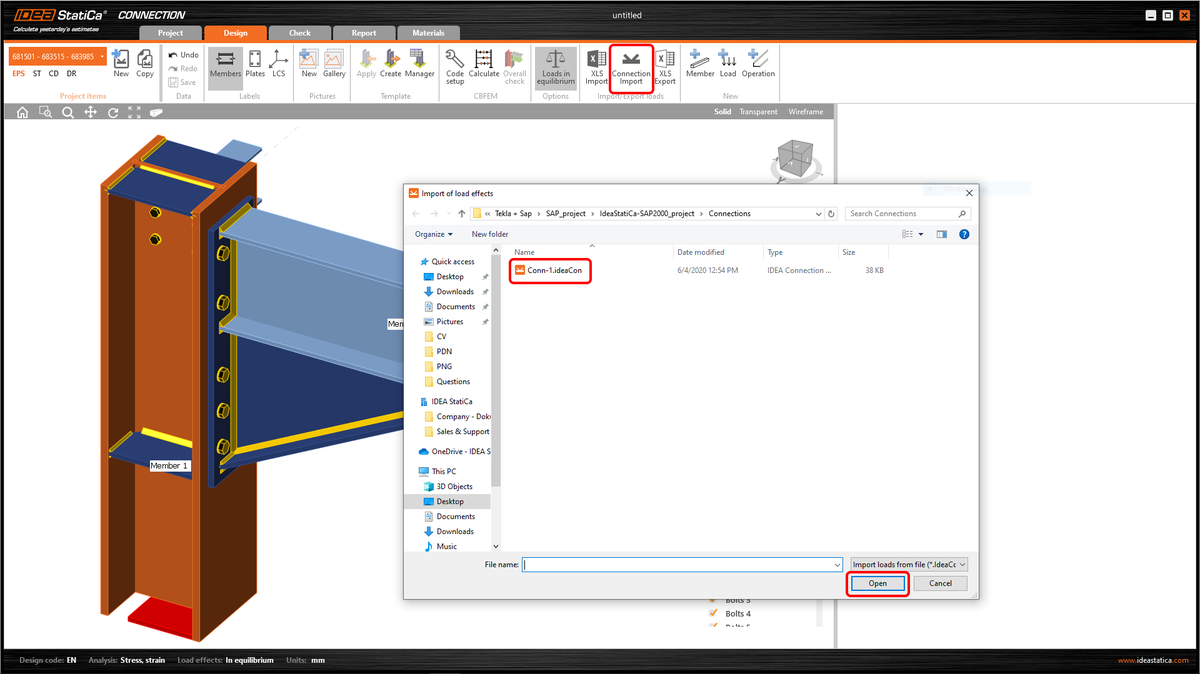1200x674 pixels.
Task: Toggle Wireframe display mode
Action: (805, 112)
